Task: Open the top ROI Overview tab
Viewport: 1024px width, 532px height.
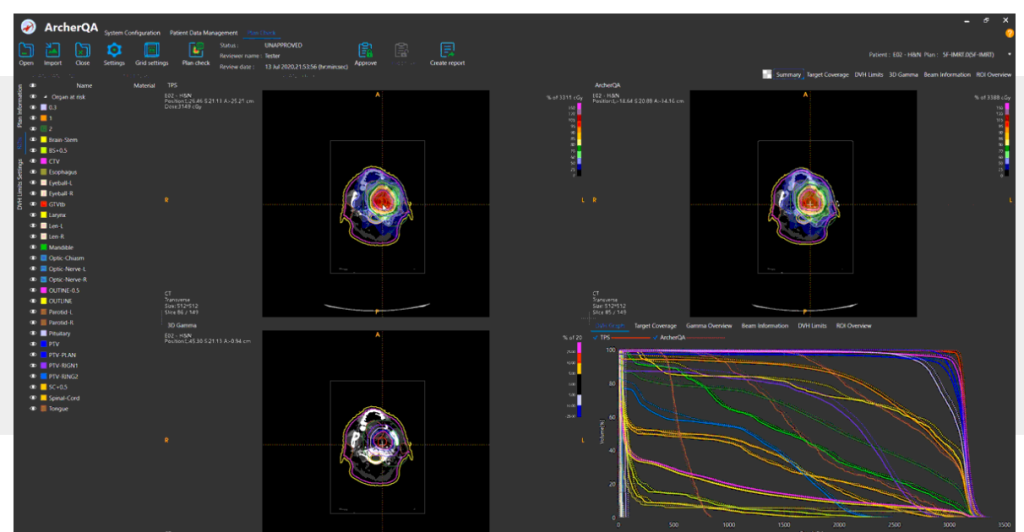Action: coord(993,74)
